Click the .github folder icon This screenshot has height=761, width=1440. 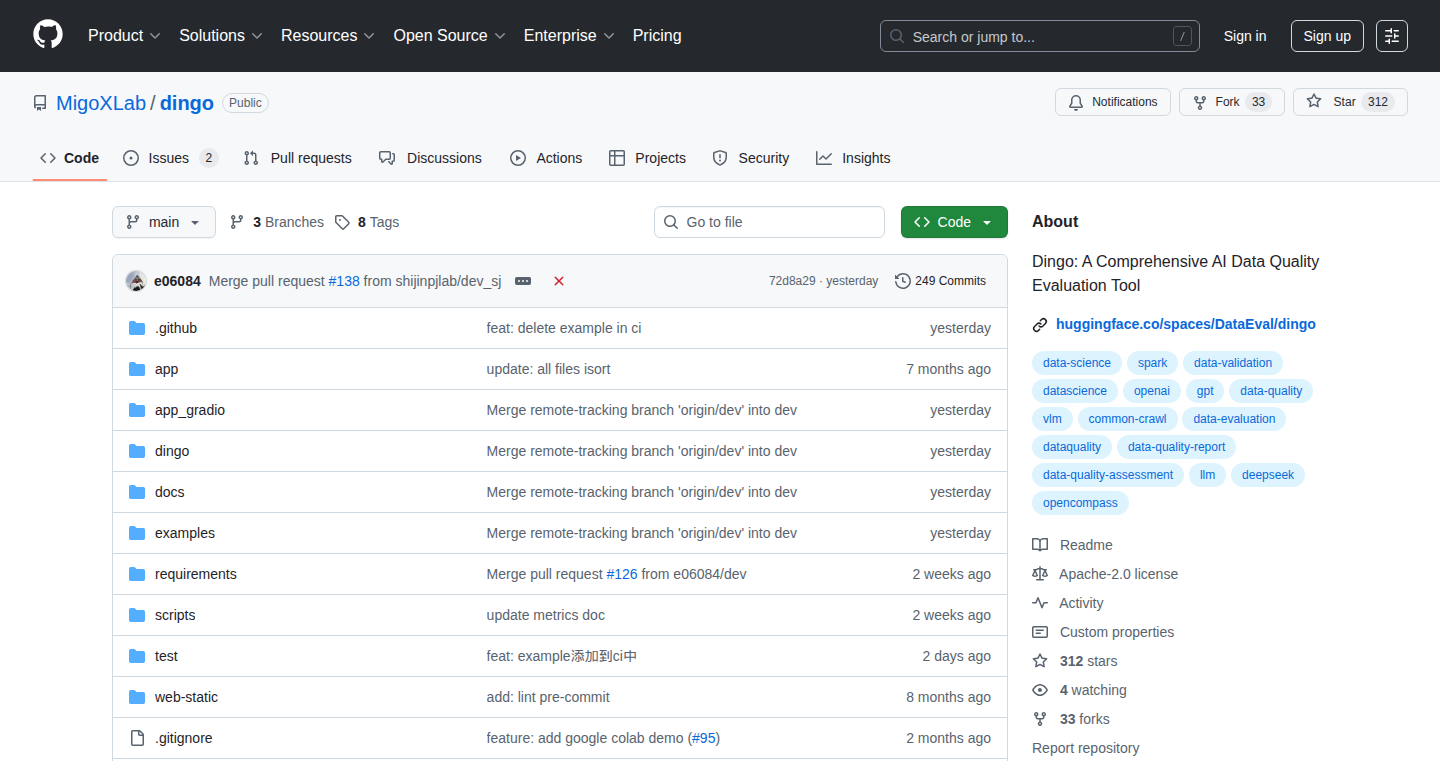pos(137,328)
